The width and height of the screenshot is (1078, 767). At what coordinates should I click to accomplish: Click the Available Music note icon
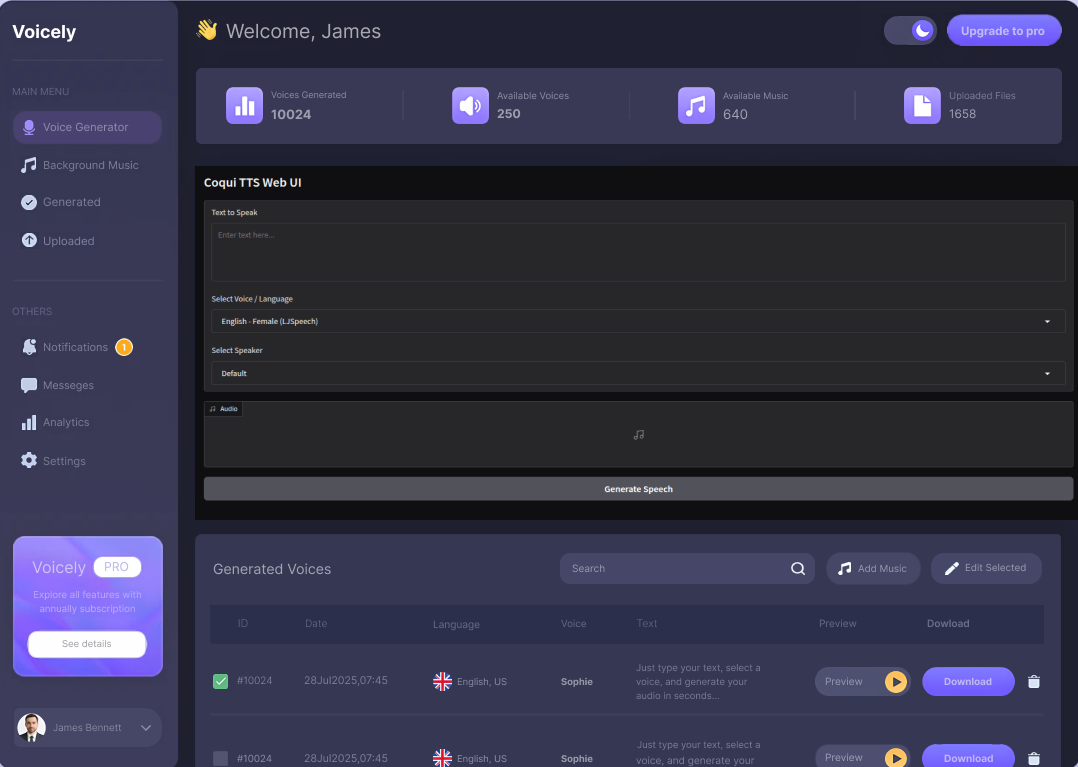[x=696, y=105]
